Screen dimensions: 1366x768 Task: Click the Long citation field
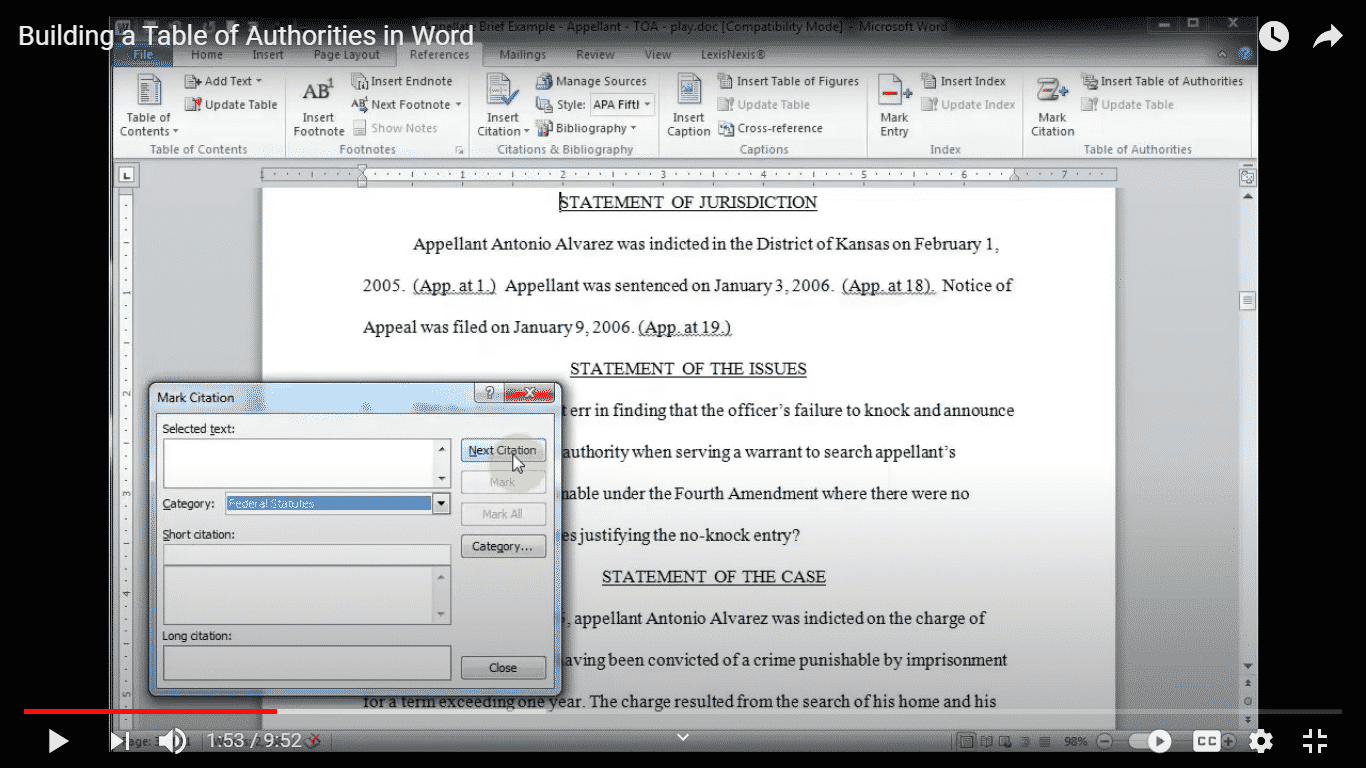[307, 662]
